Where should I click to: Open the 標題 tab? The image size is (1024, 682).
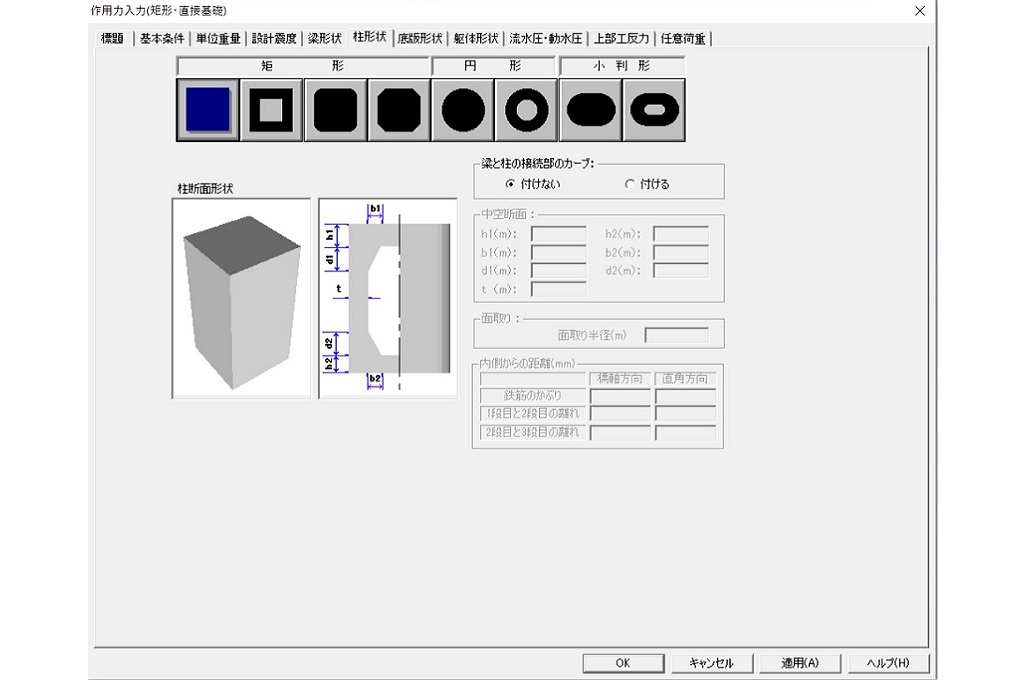click(x=112, y=39)
